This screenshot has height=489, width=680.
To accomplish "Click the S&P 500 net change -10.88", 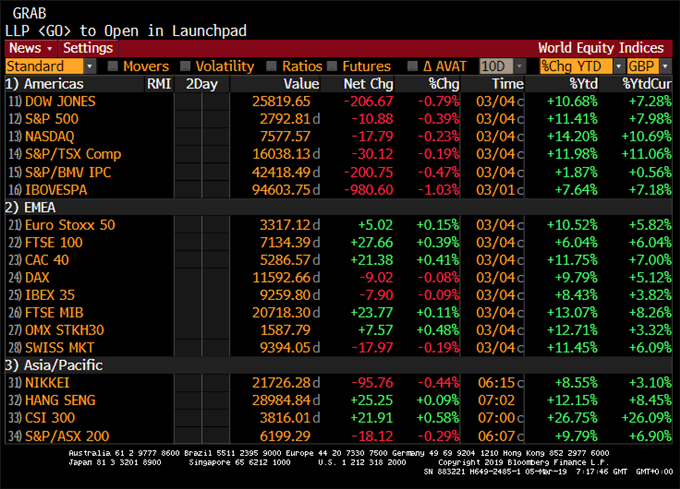I will tap(373, 119).
